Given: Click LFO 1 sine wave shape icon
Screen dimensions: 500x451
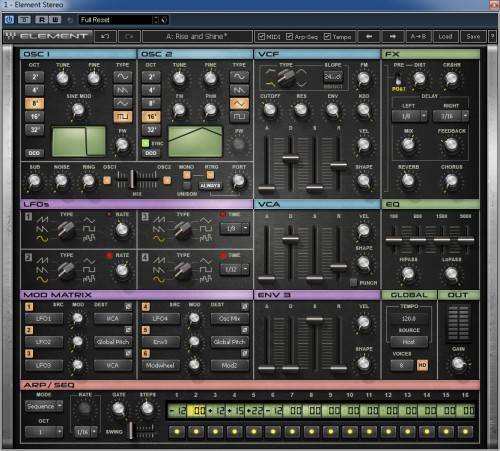Looking at the screenshot, I should [42, 238].
